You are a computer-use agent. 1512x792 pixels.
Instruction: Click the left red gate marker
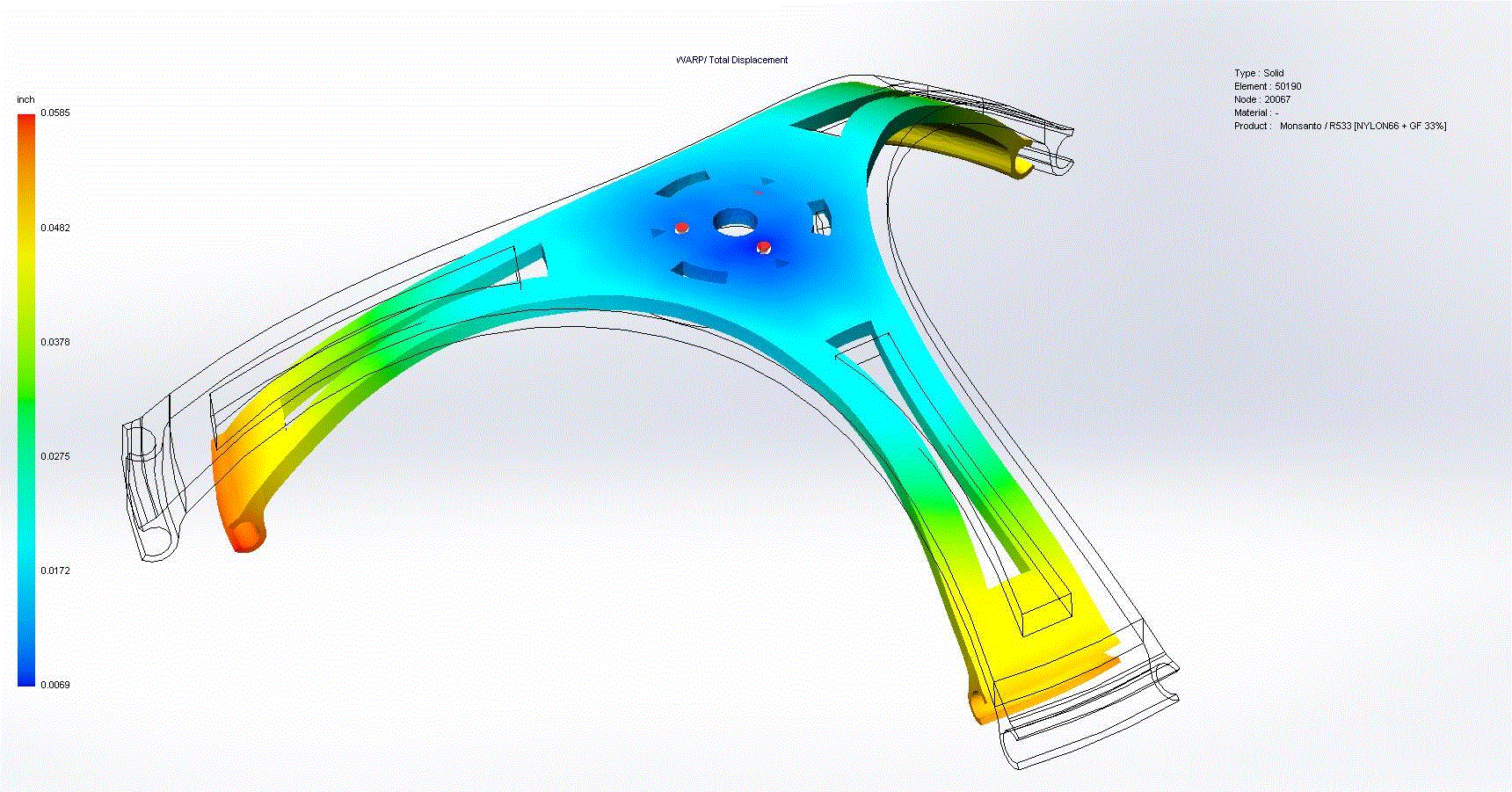[681, 228]
